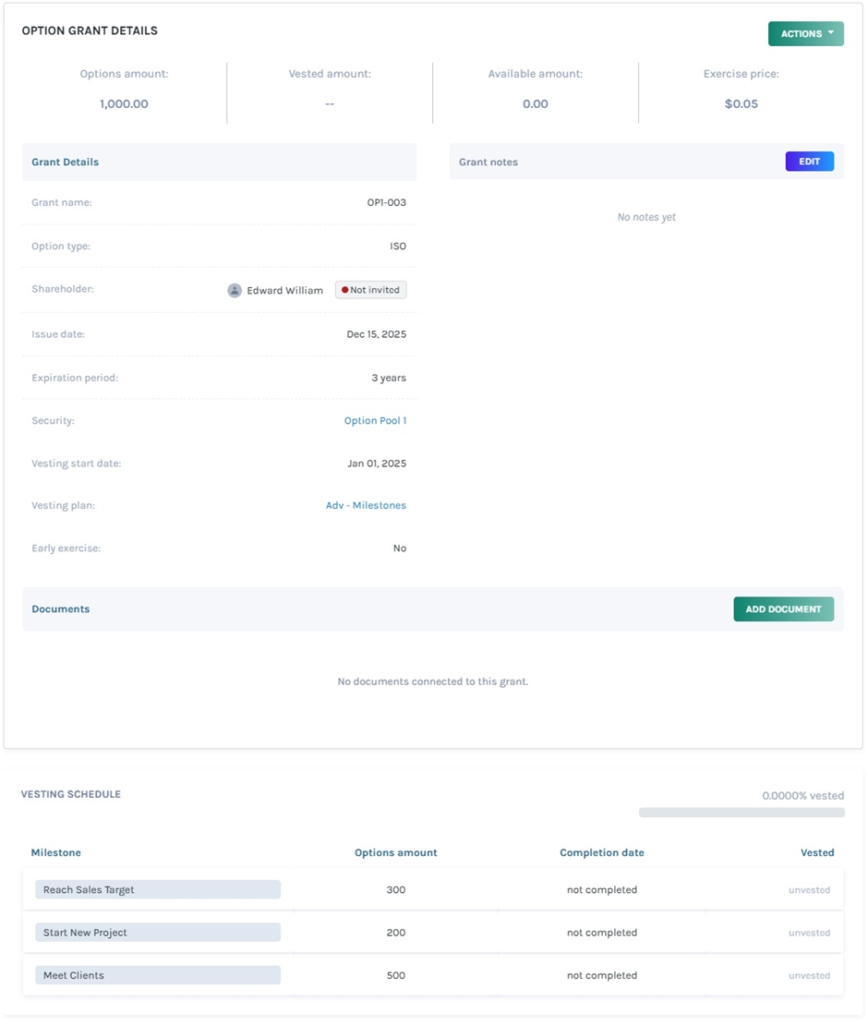
Task: Click Edward William's avatar icon
Action: pyautogui.click(x=234, y=290)
